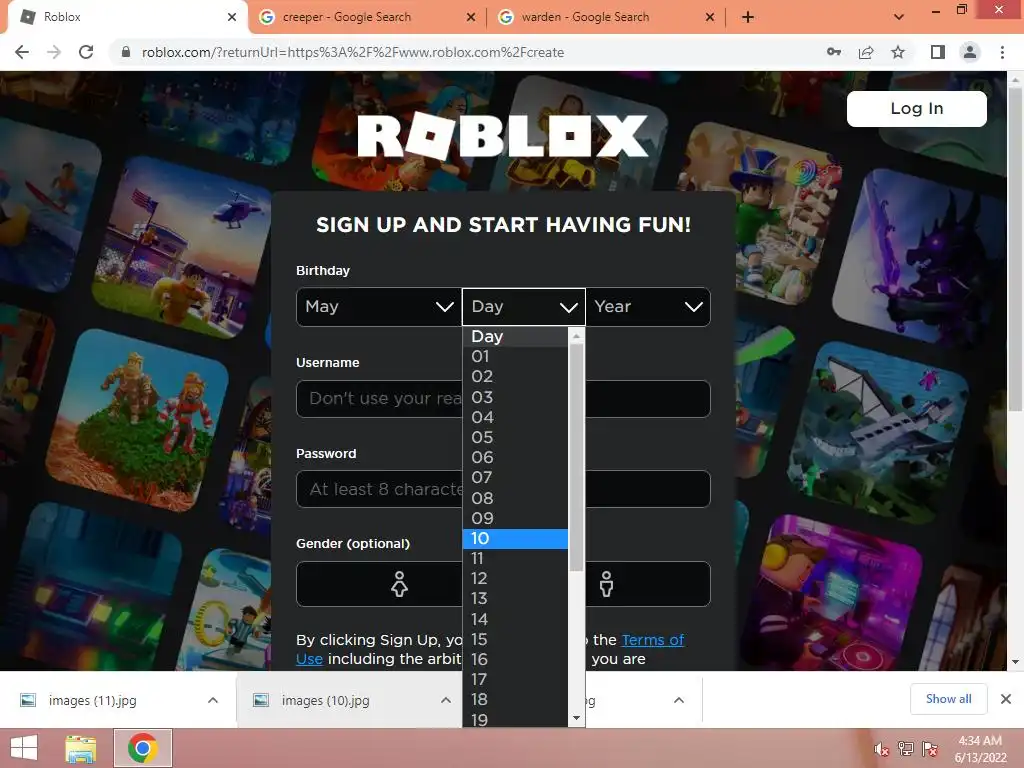Switch to warden Google Search tab

(606, 17)
